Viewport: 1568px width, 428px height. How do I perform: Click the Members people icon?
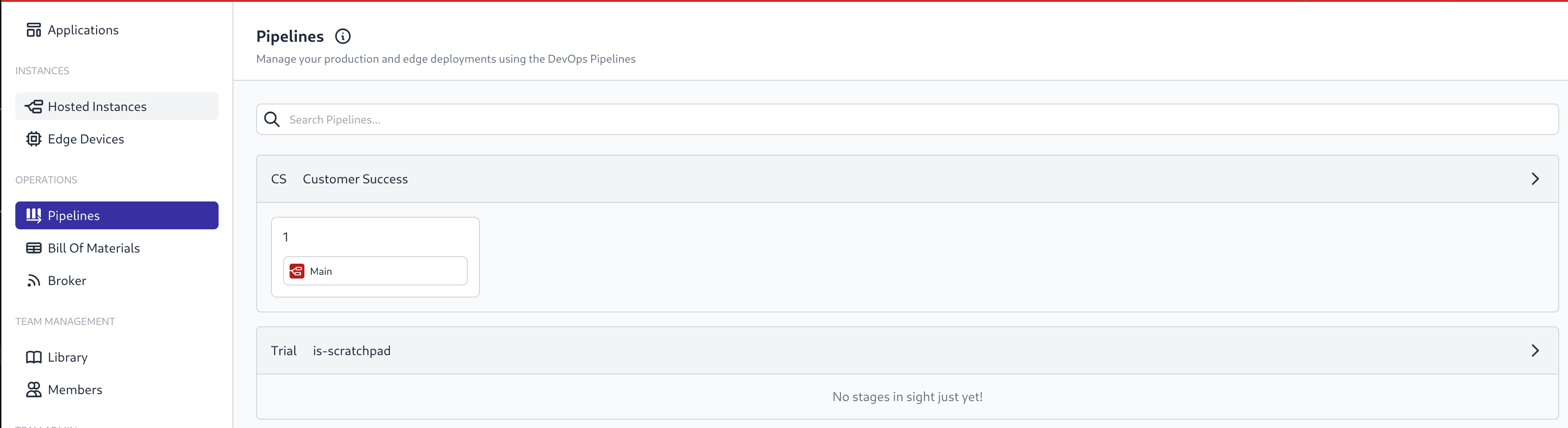click(x=33, y=389)
